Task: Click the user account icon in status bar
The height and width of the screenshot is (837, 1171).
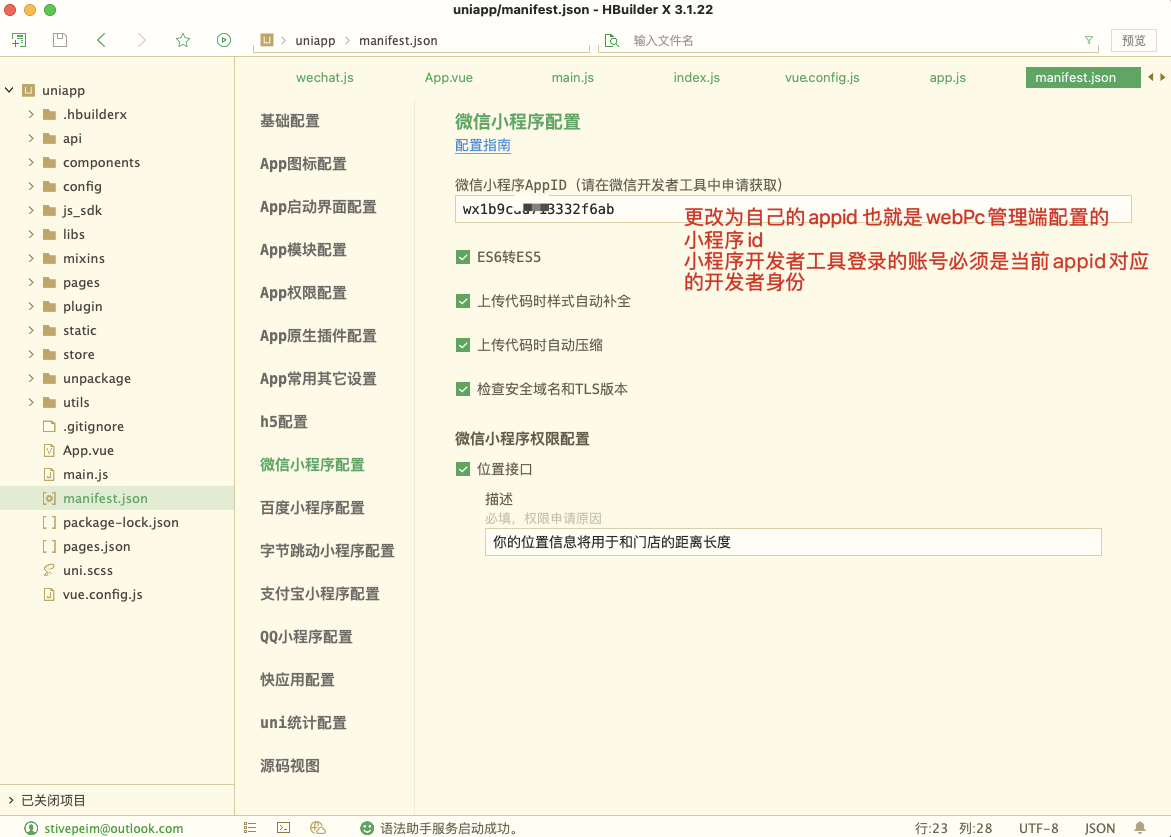Action: [x=31, y=828]
